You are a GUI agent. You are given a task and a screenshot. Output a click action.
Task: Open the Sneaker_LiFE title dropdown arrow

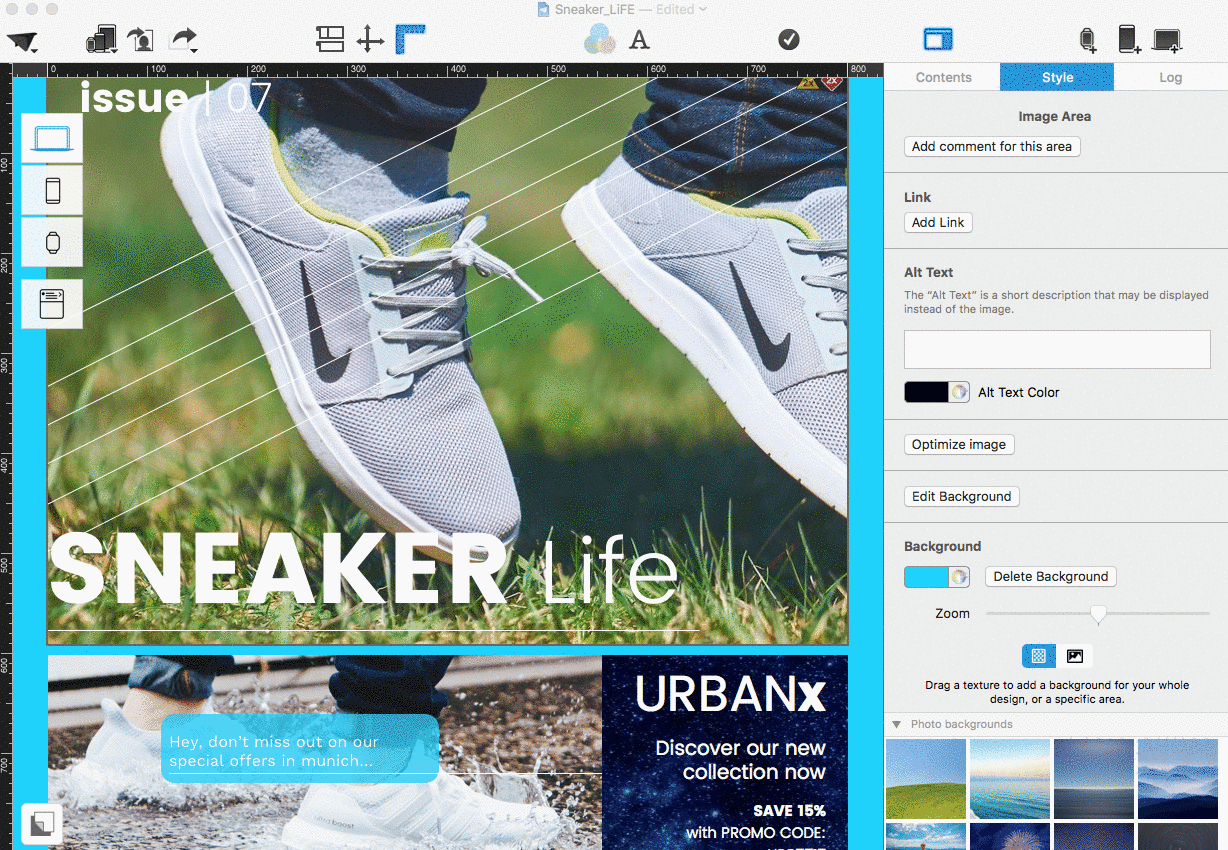click(703, 9)
